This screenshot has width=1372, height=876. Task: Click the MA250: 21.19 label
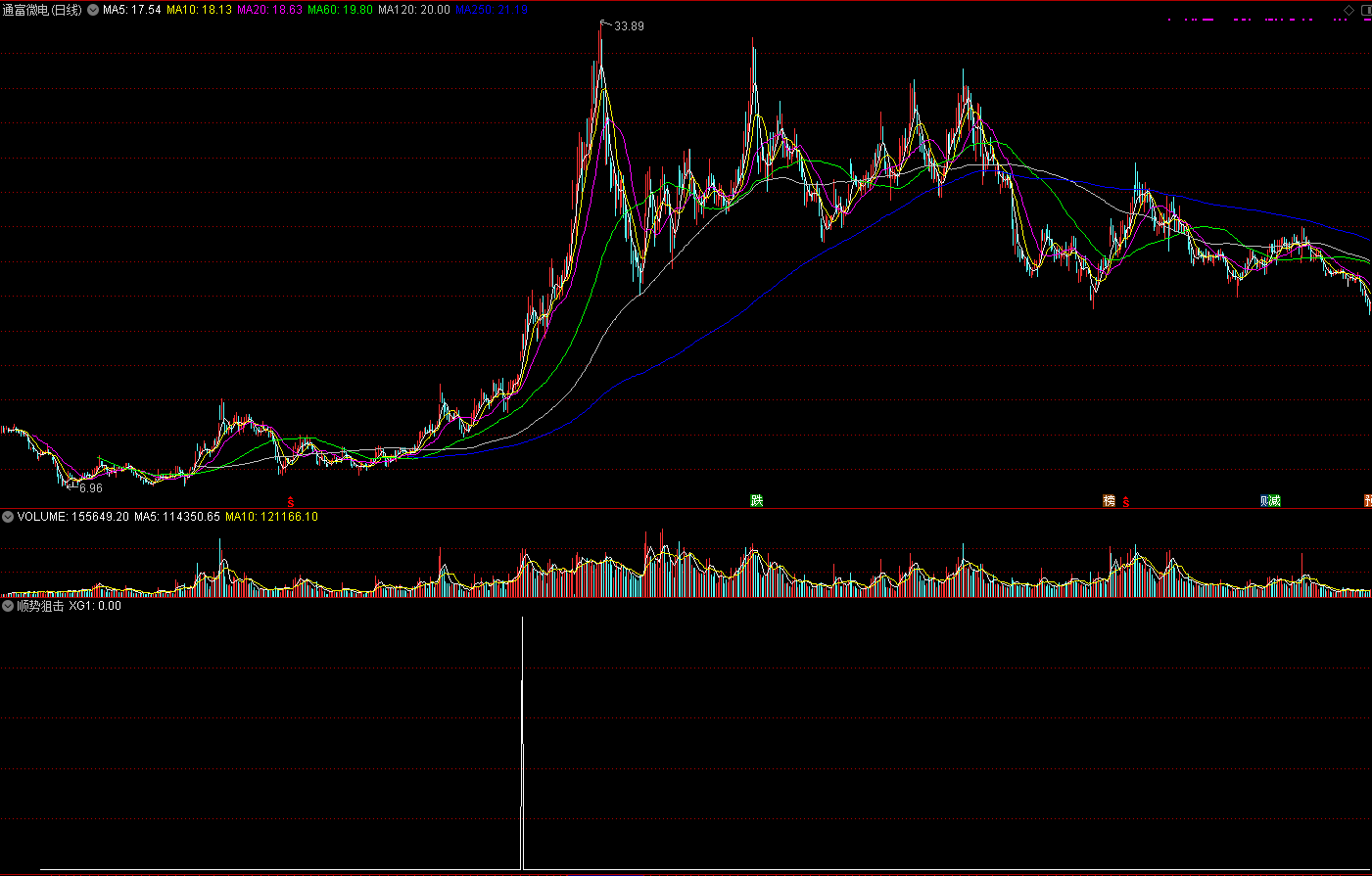coord(492,10)
